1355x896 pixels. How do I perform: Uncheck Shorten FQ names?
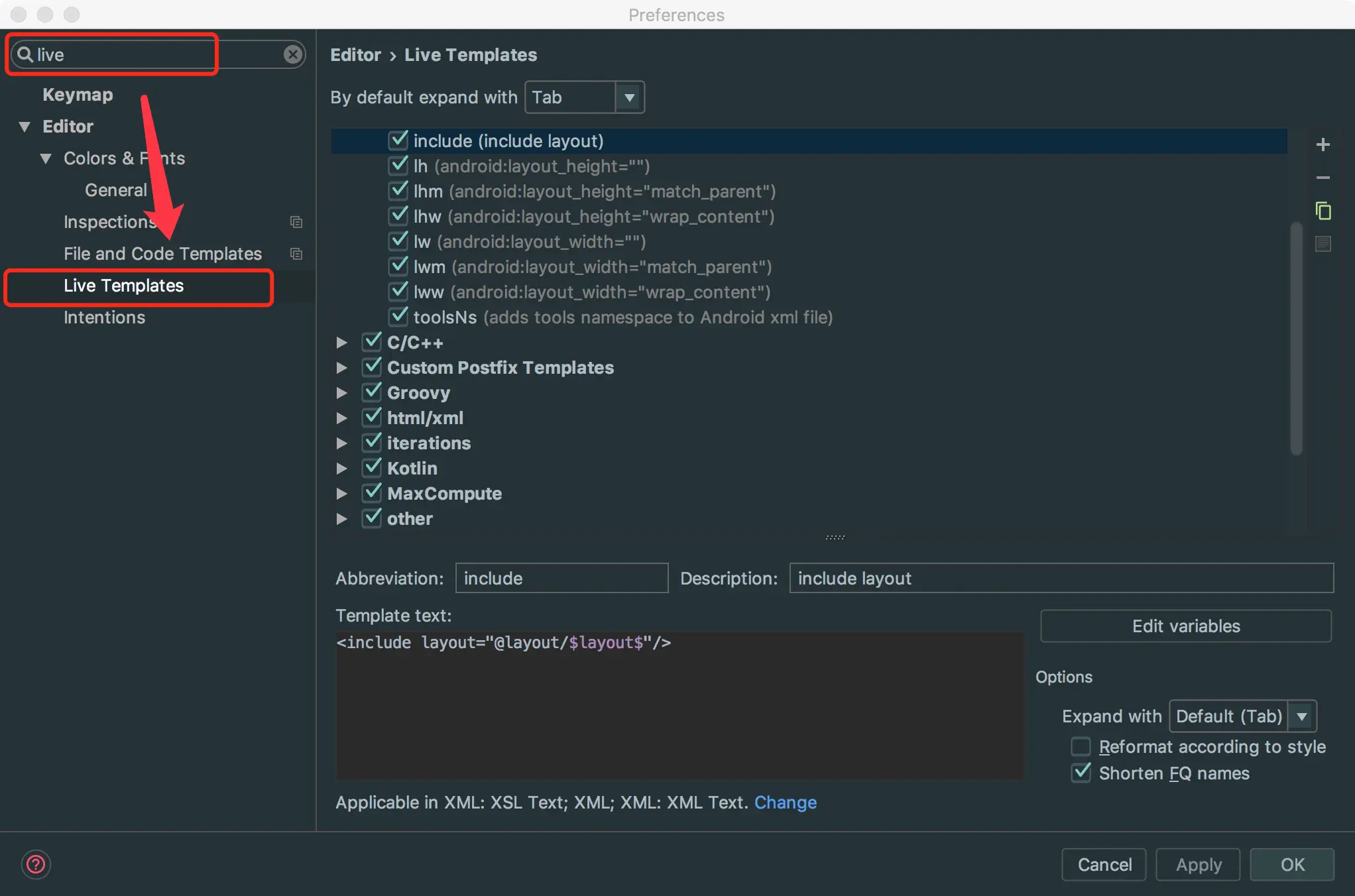tap(1081, 773)
